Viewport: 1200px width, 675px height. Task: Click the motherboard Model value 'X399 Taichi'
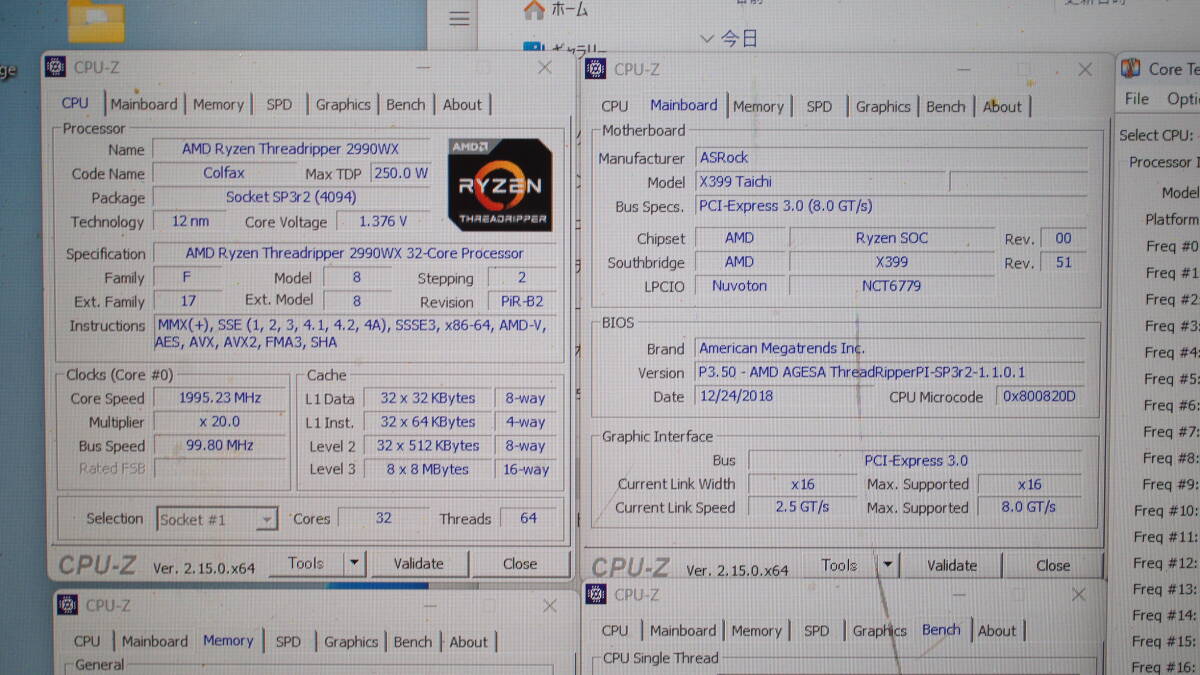[819, 182]
